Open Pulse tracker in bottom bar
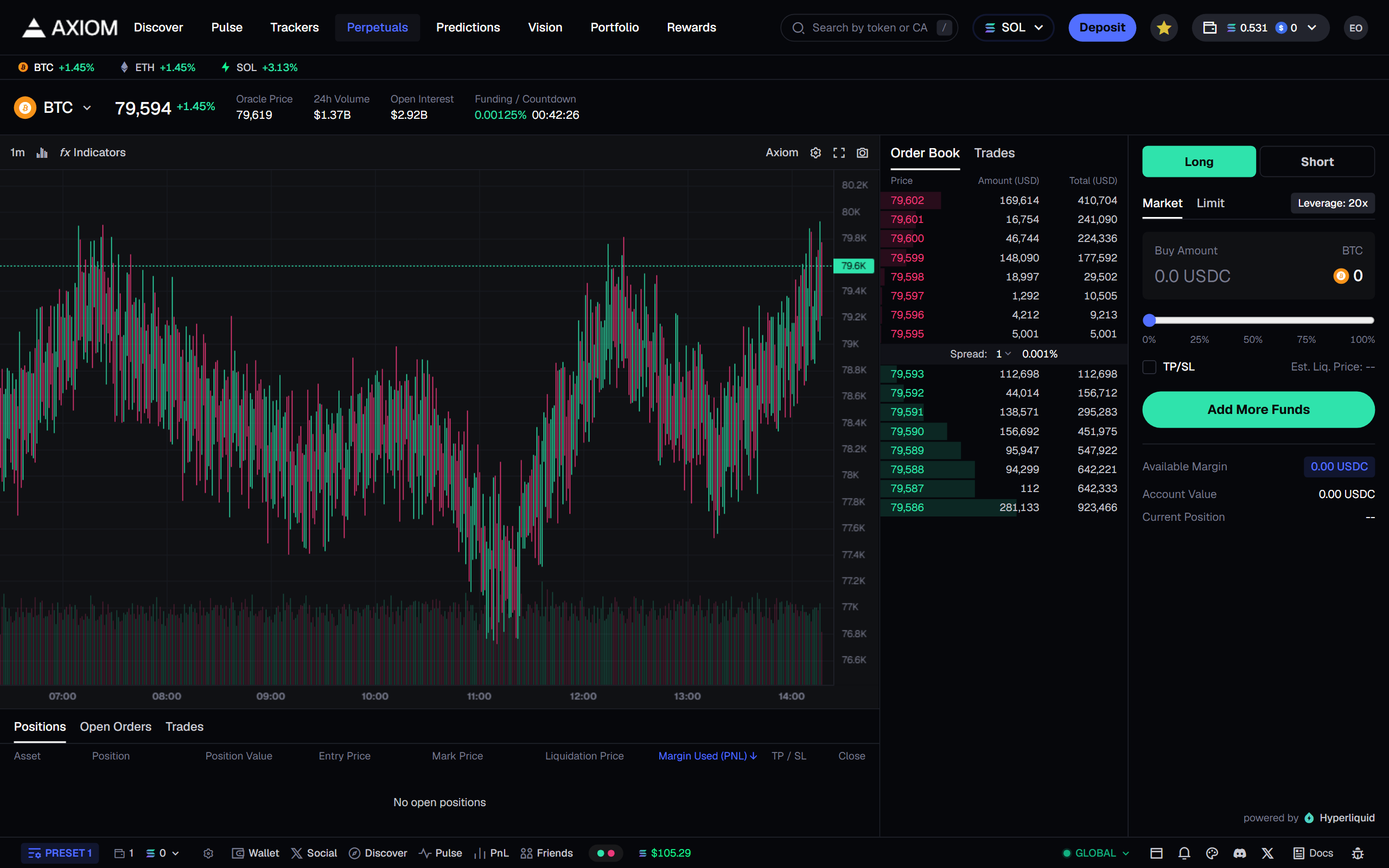Screen dimensions: 1389x868 (441, 853)
